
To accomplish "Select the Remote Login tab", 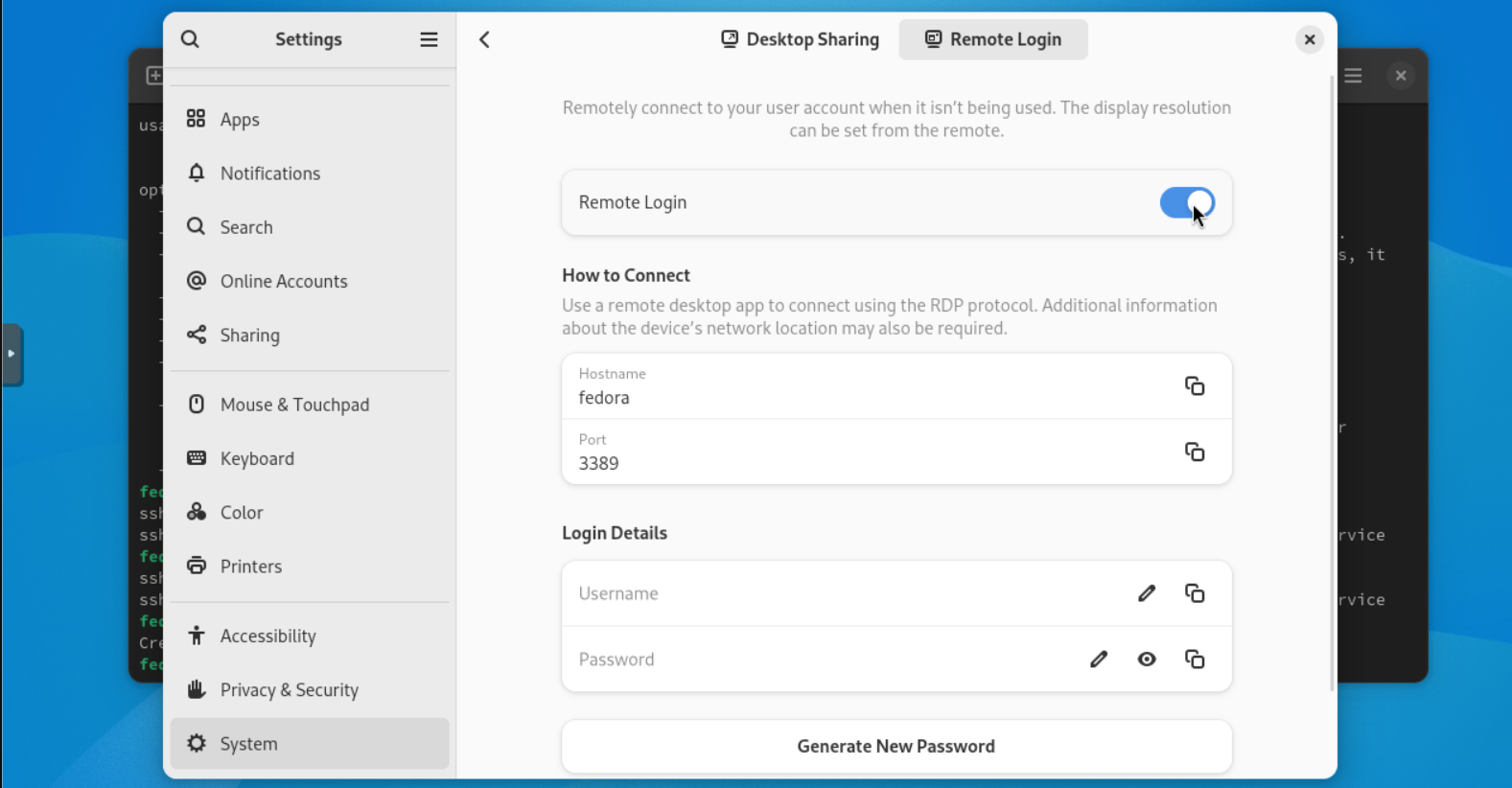I will [x=993, y=39].
